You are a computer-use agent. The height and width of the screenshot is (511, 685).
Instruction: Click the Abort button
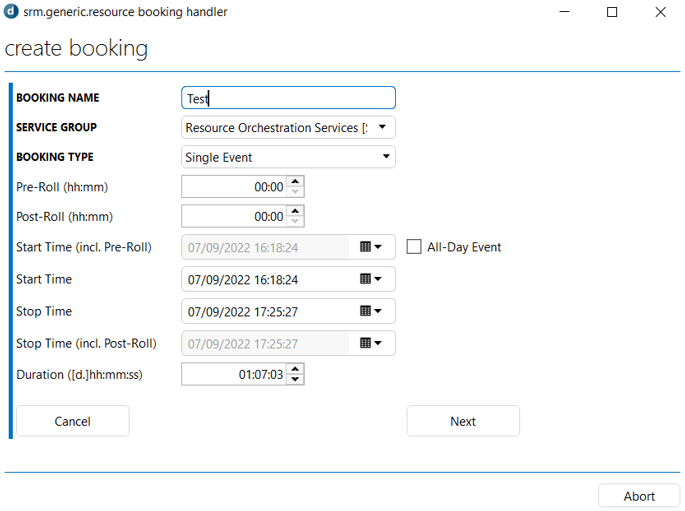pyautogui.click(x=639, y=496)
